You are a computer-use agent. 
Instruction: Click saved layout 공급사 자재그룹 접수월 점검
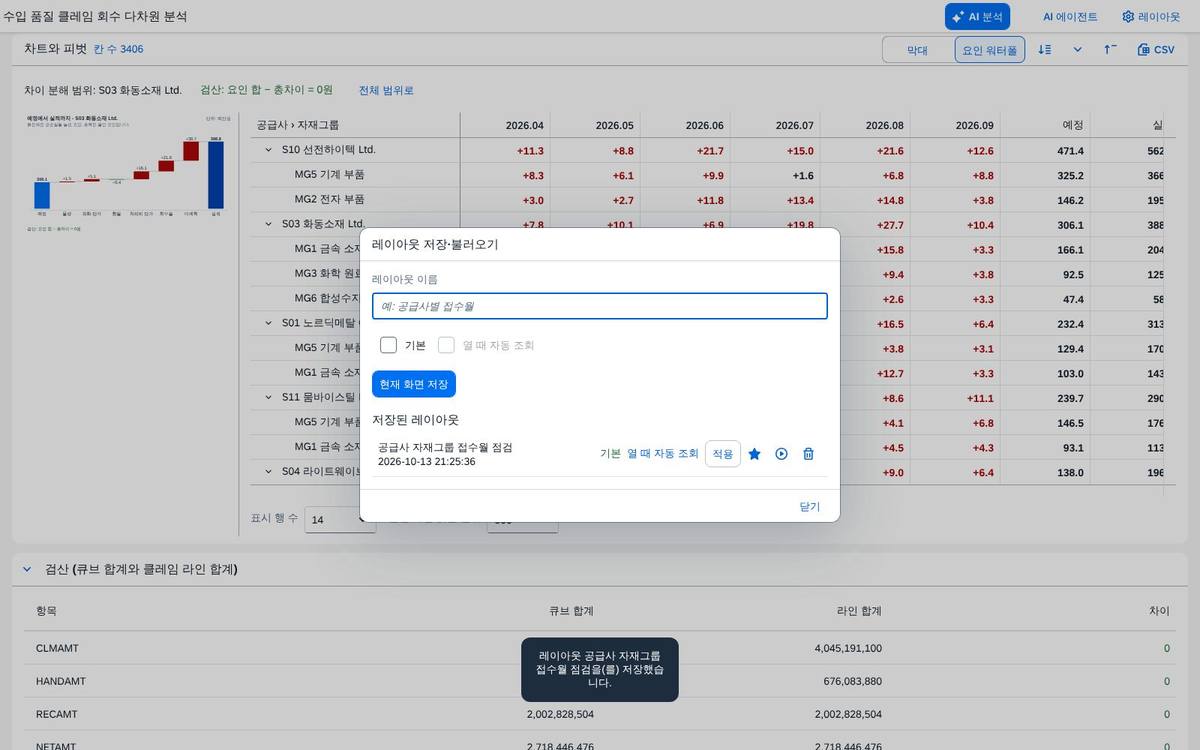coord(445,447)
